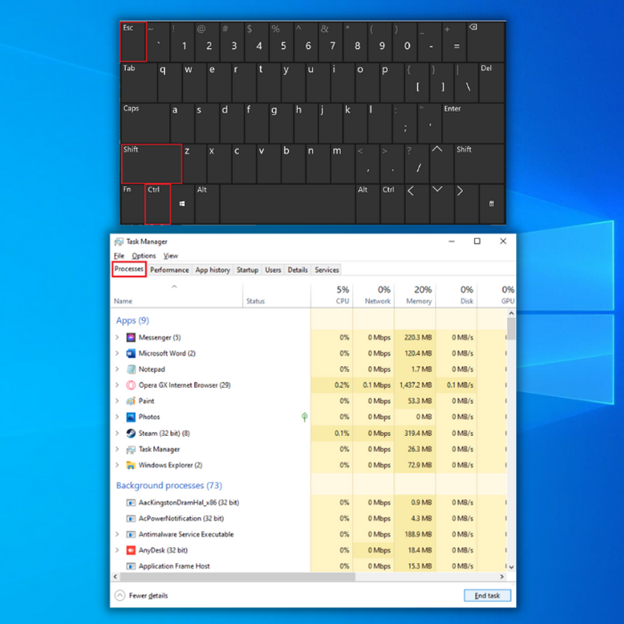Image resolution: width=624 pixels, height=624 pixels.
Task: Click the Photos app icon
Action: tap(131, 417)
